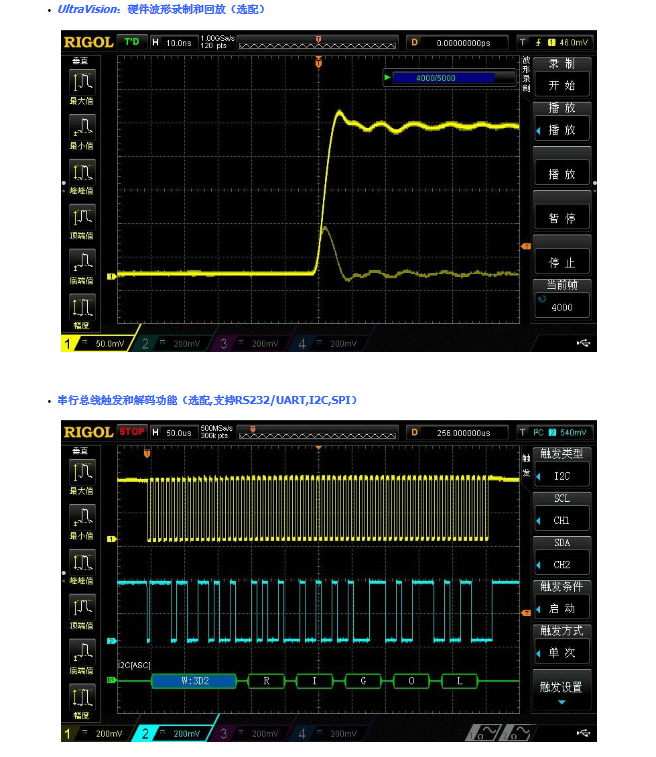This screenshot has width=656, height=757.
Task: Click the USB icon in bottom scope
Action: click(584, 733)
